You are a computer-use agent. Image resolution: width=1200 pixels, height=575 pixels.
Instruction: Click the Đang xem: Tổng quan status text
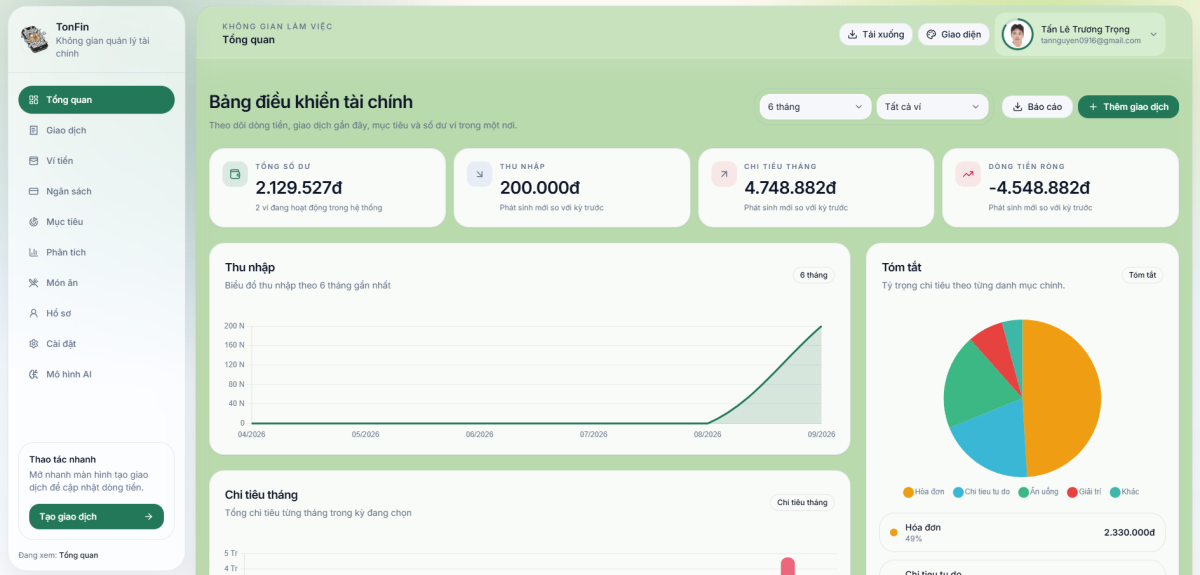(59, 555)
